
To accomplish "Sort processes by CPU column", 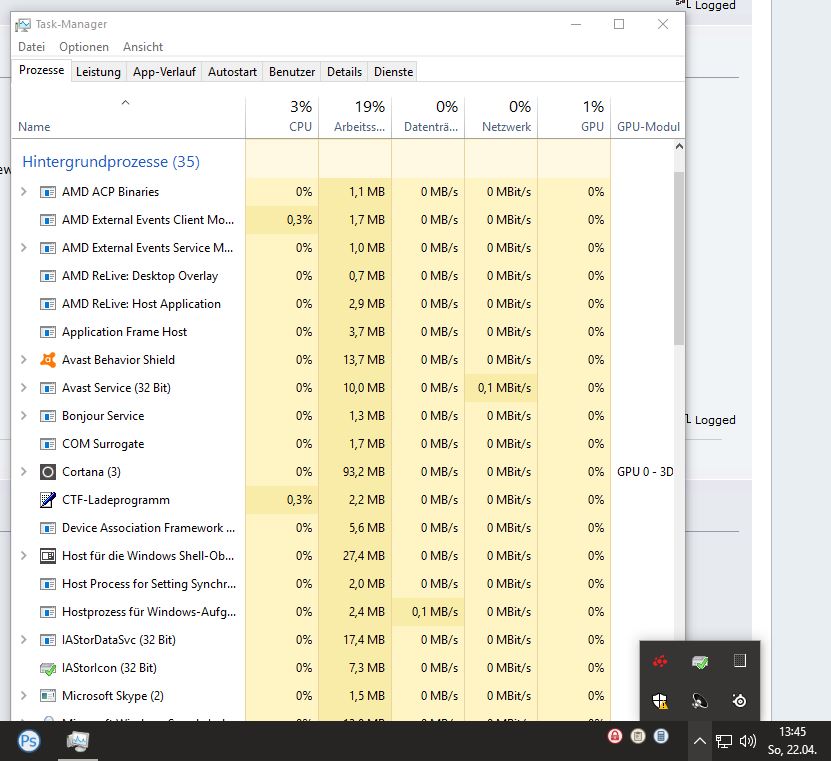I will coord(282,117).
